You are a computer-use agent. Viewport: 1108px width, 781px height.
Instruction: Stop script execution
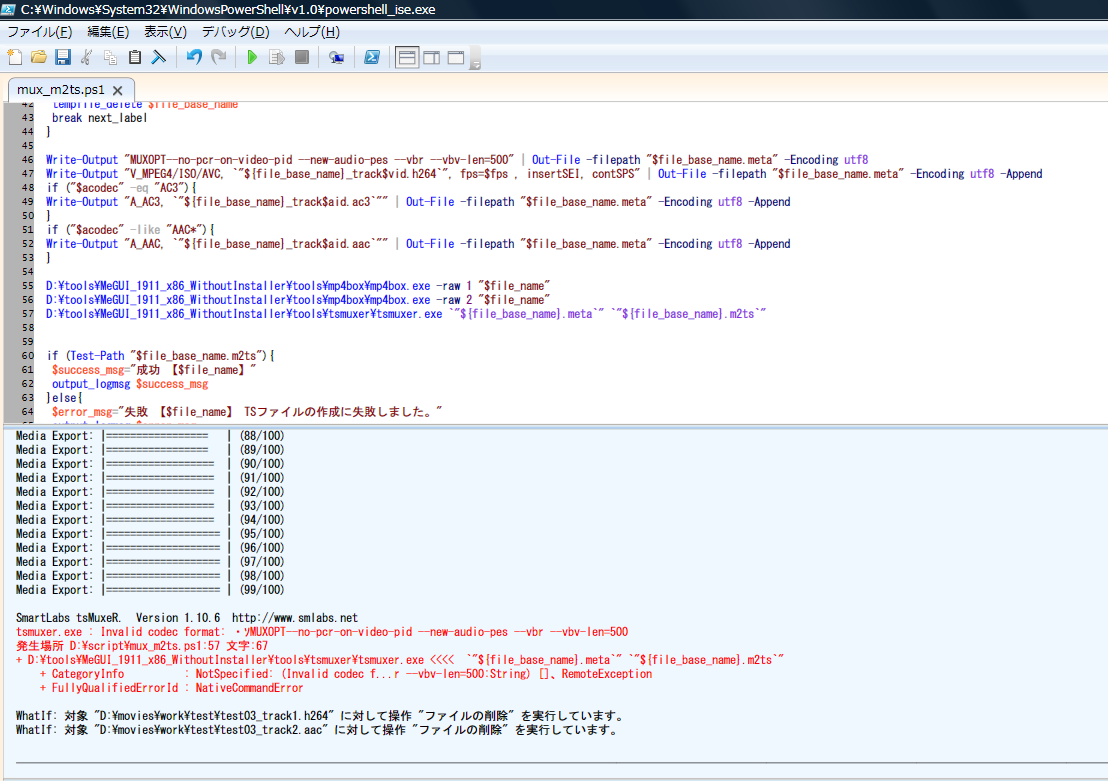(301, 57)
